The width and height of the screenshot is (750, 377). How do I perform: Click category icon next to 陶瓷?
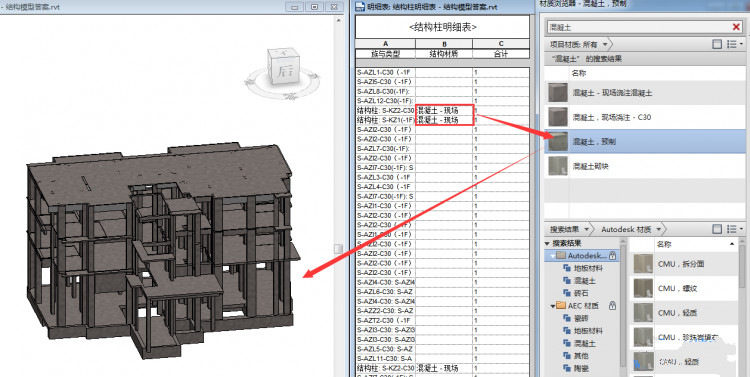[x=567, y=368]
